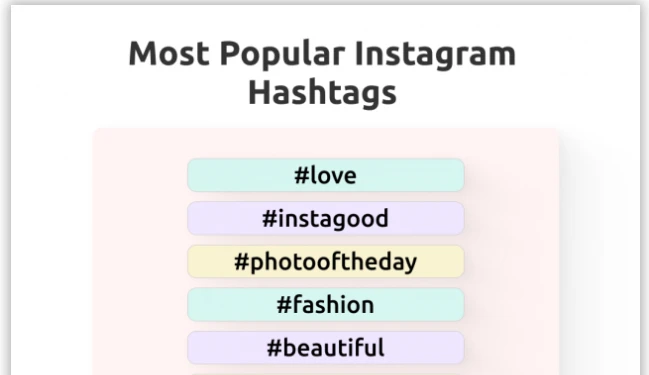Click the hash symbol in #fashion
The width and height of the screenshot is (649, 375).
(x=284, y=305)
